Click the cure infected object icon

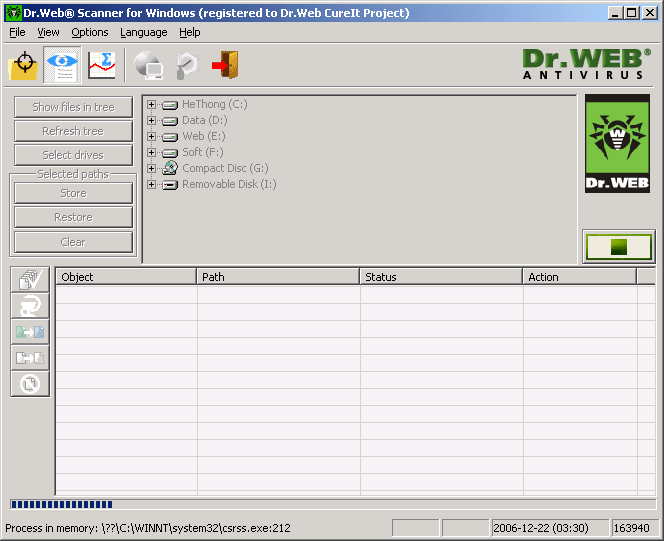(30, 306)
